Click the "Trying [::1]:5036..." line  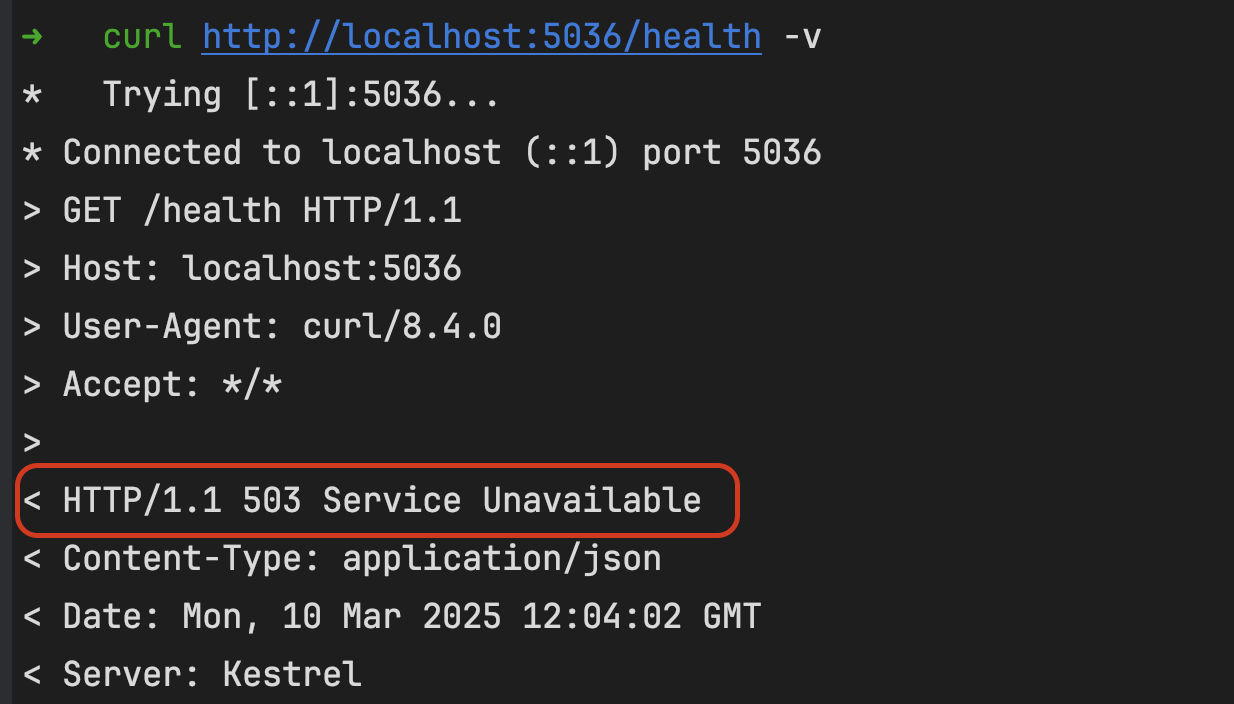[x=300, y=95]
